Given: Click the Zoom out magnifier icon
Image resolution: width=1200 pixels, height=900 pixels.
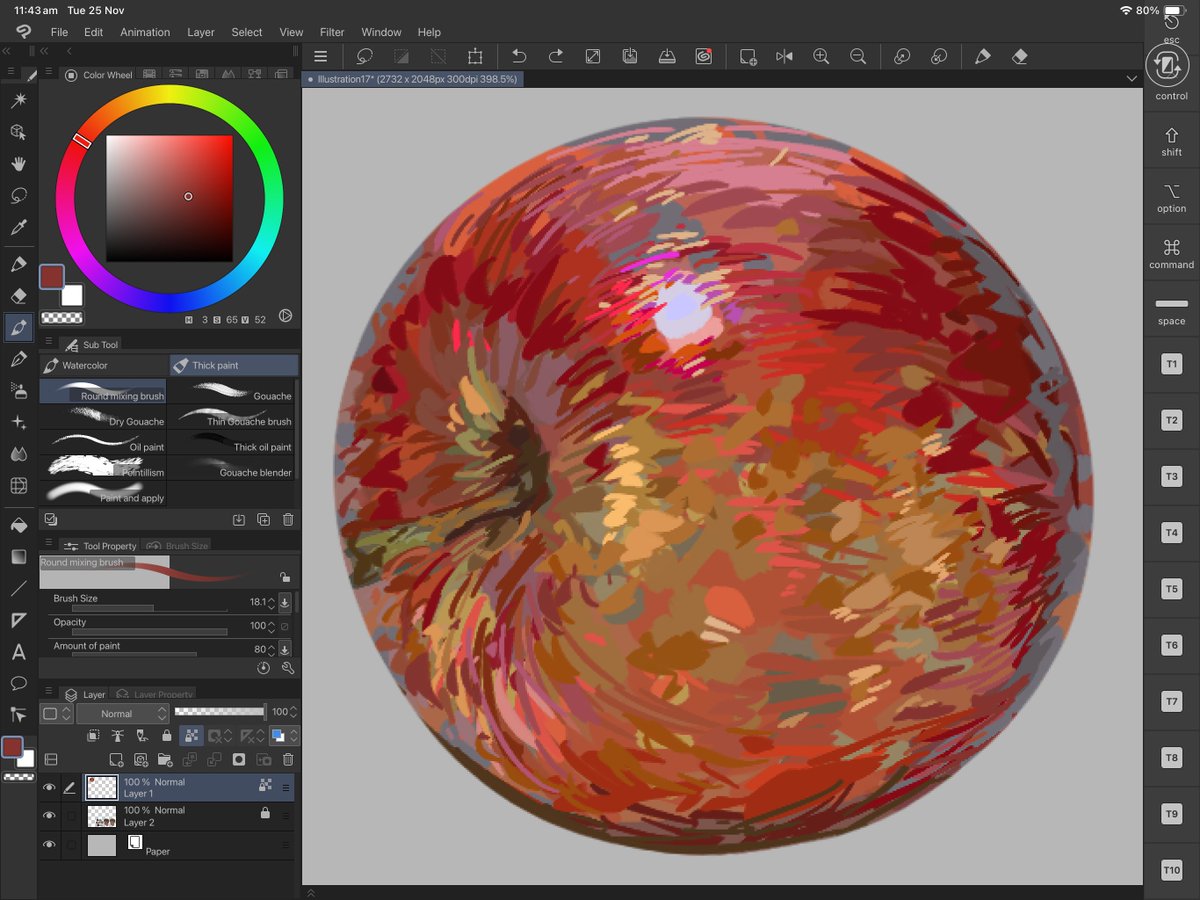Looking at the screenshot, I should point(858,57).
